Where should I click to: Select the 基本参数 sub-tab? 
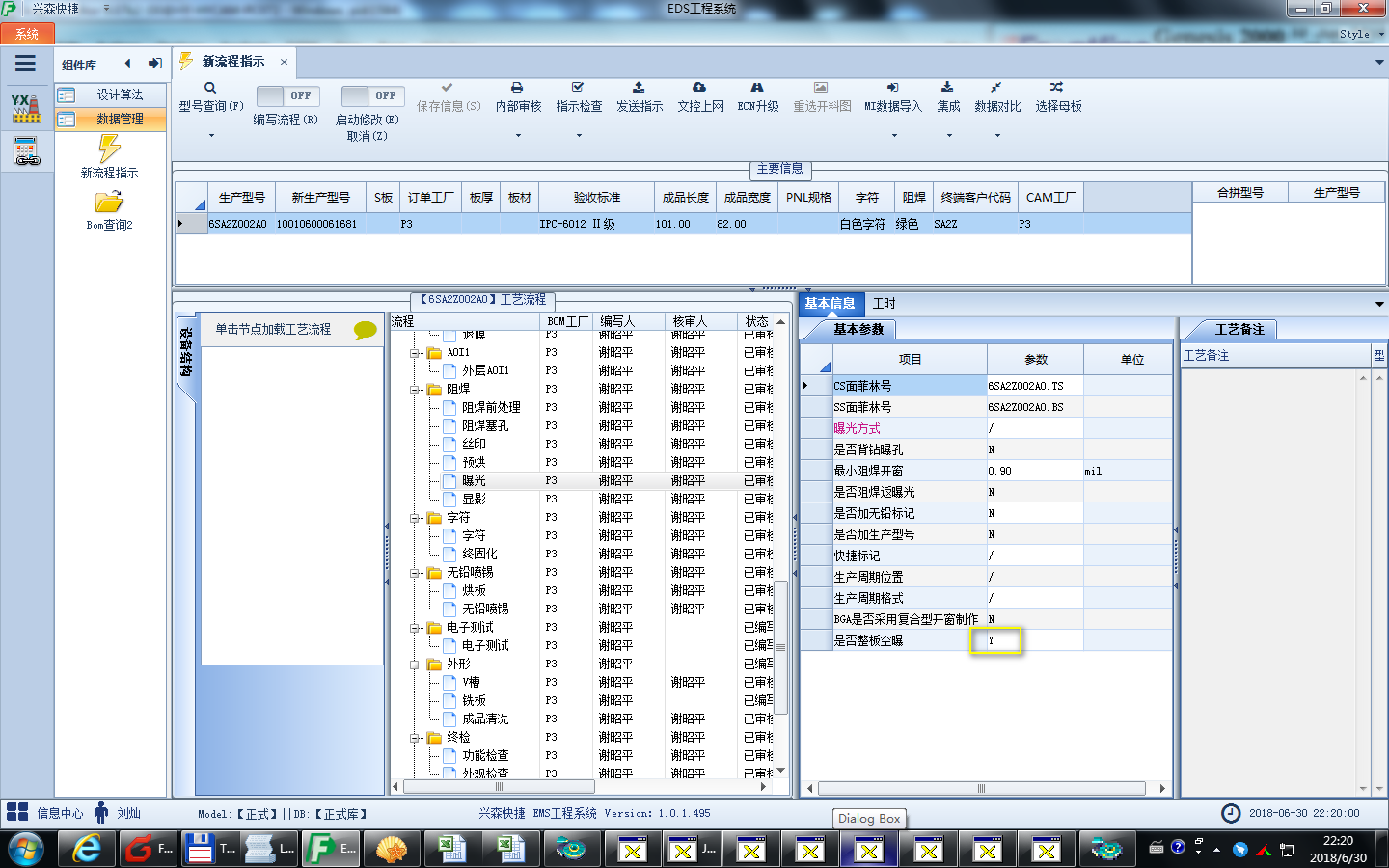pyautogui.click(x=858, y=329)
